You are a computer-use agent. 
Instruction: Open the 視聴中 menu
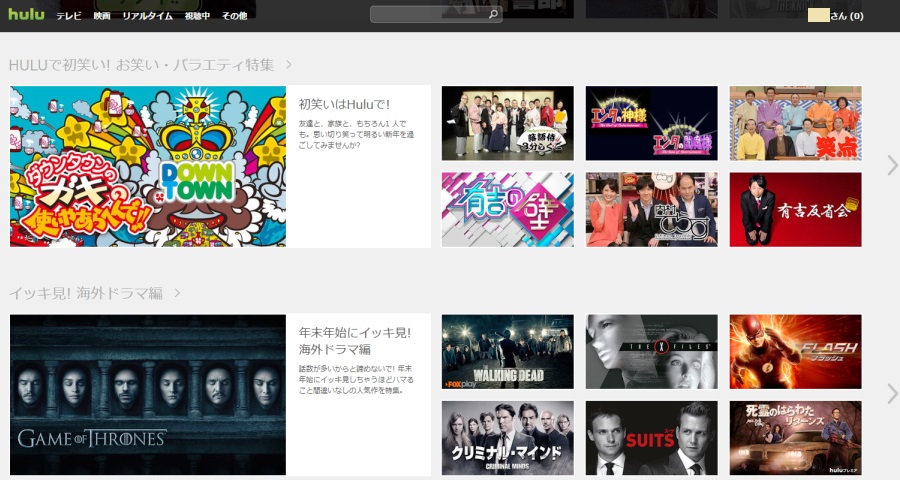point(197,16)
